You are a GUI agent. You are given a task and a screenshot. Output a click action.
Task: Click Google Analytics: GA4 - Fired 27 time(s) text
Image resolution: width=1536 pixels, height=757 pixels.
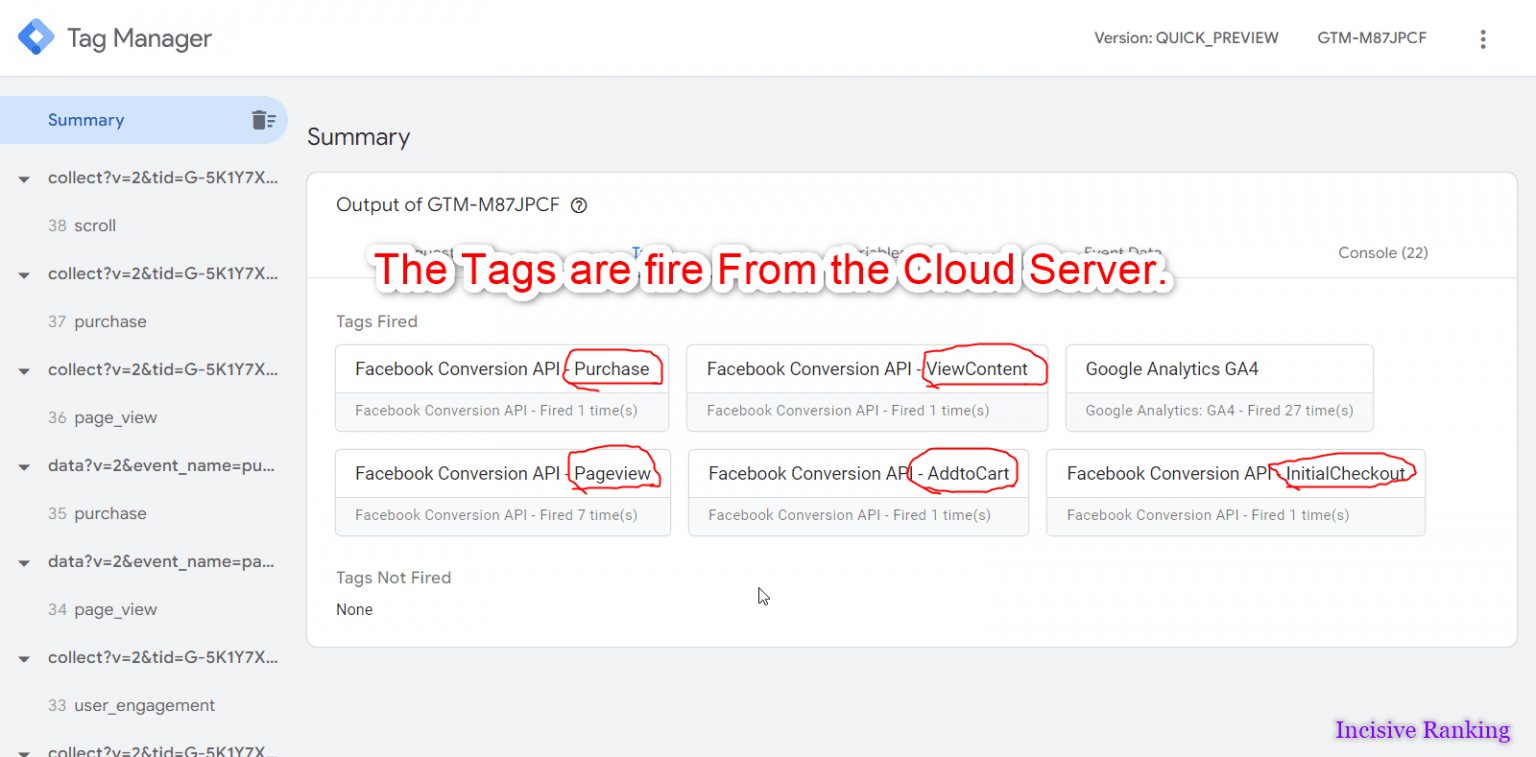click(1219, 410)
